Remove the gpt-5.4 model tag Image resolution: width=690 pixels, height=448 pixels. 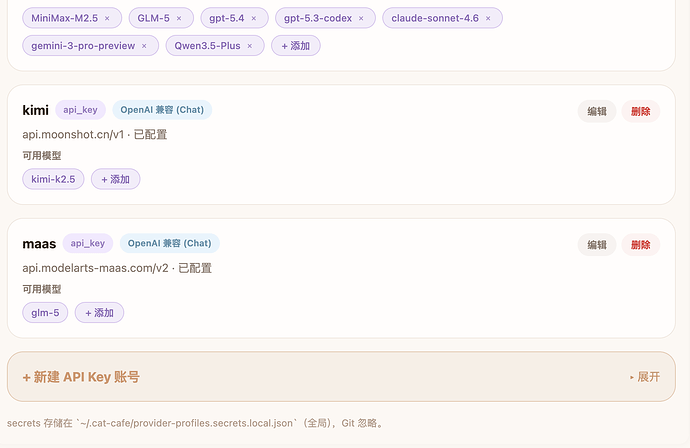253,18
